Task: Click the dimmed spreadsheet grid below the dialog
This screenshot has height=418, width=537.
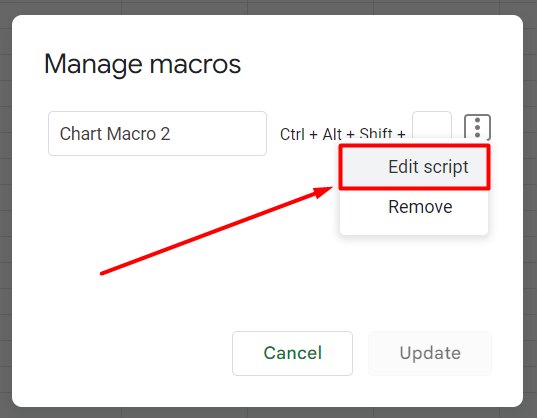Action: 268,413
